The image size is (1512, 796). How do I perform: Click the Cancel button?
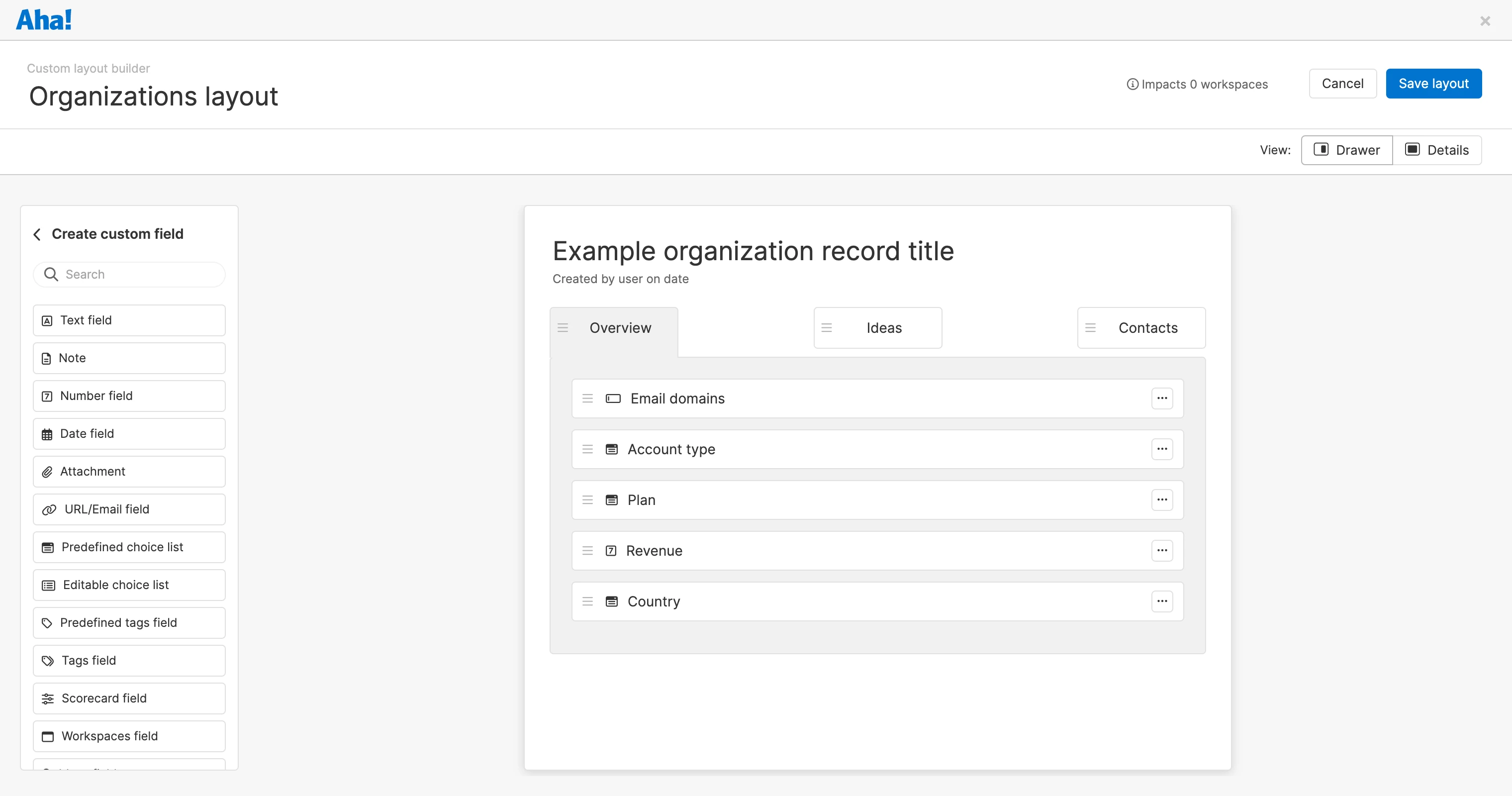point(1342,84)
